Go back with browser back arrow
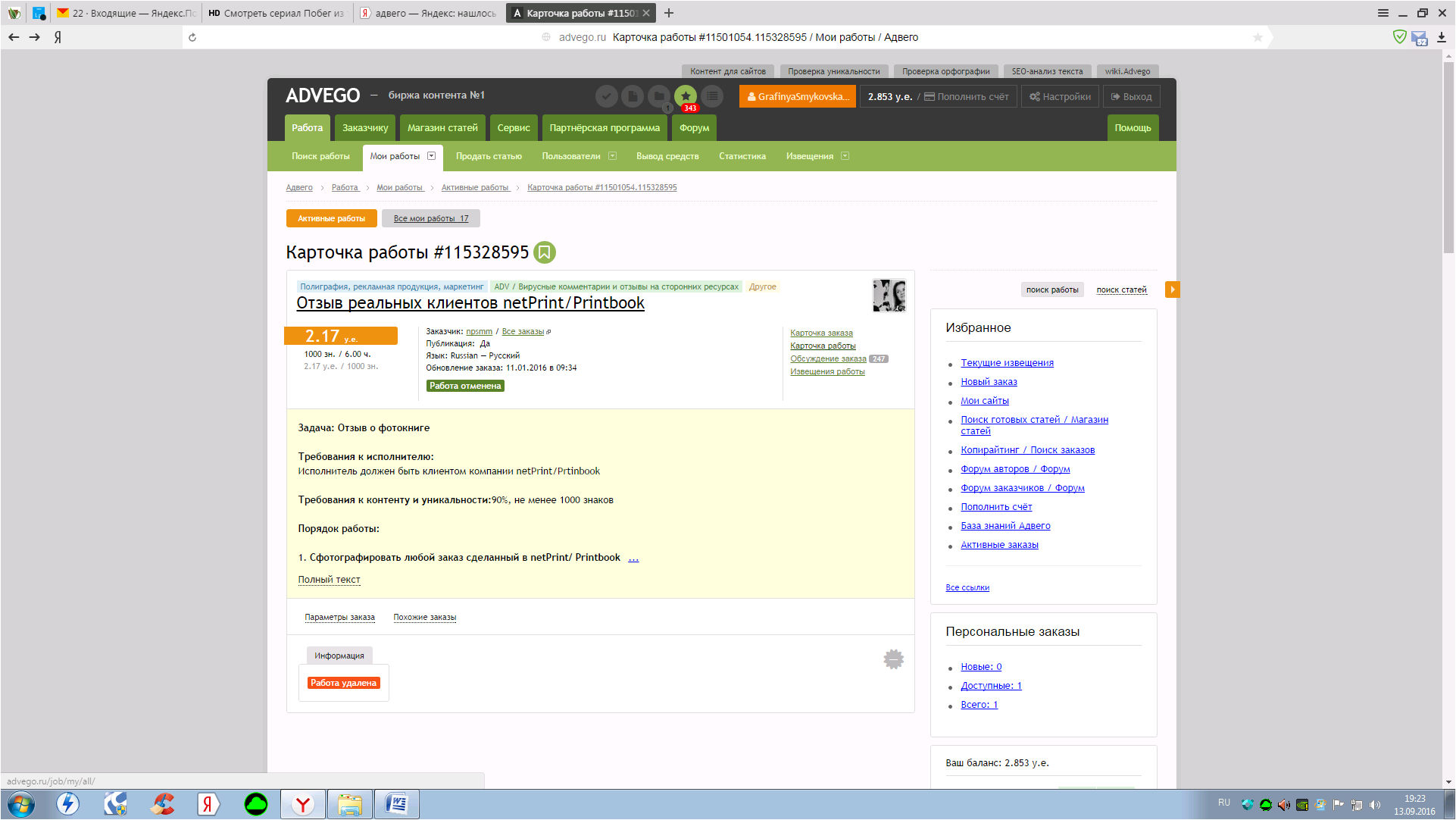The width and height of the screenshot is (1456, 820). [x=14, y=37]
